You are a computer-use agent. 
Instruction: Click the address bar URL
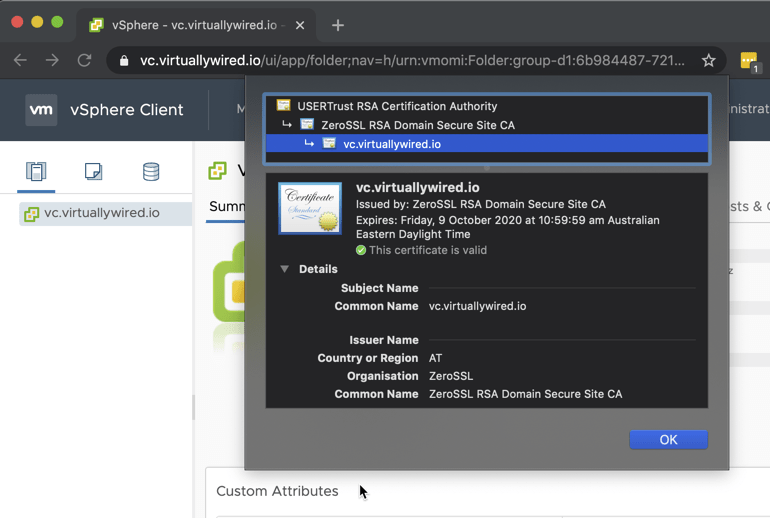click(x=412, y=60)
